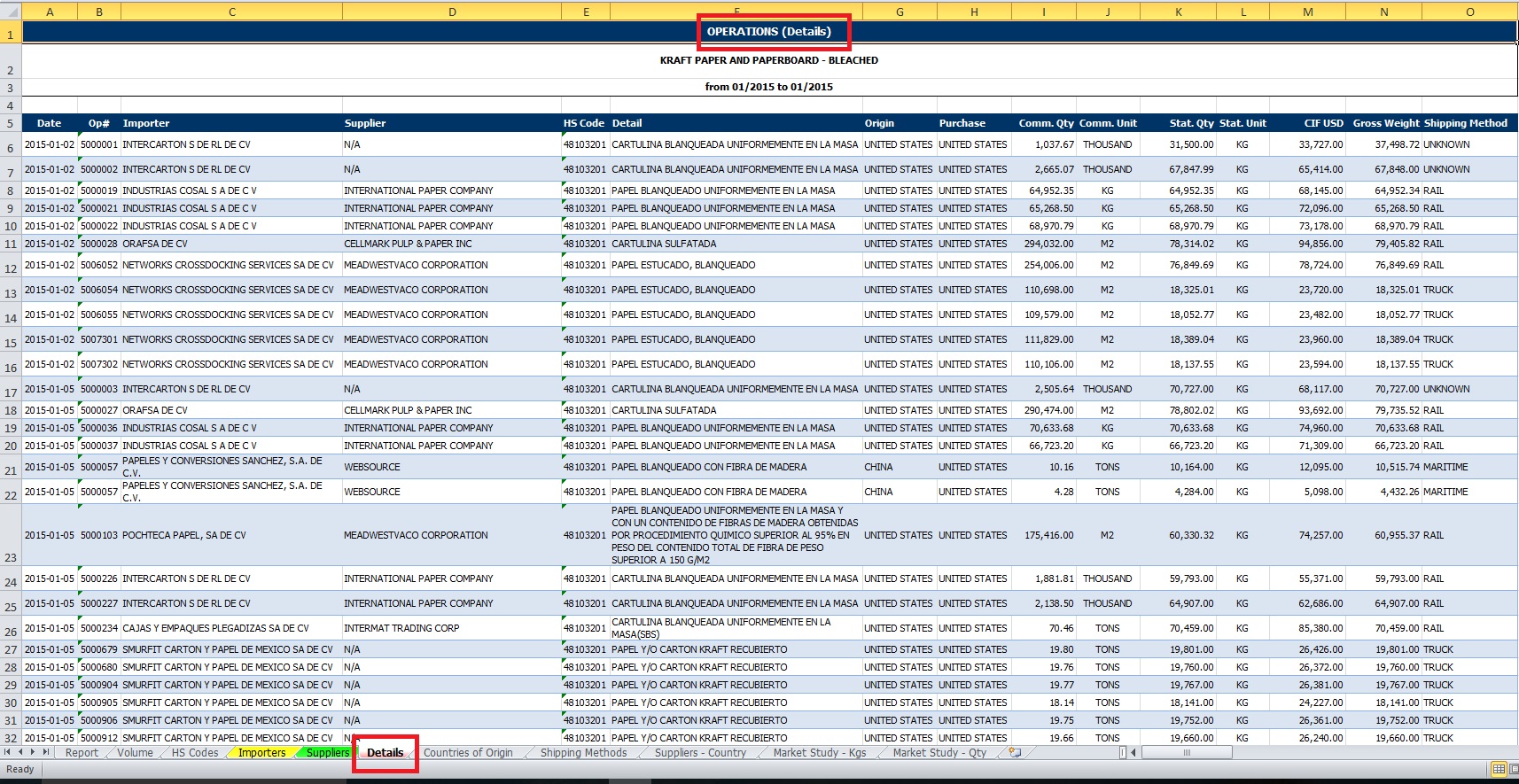Jump to first sheet with navigation arrow
Image resolution: width=1519 pixels, height=784 pixels.
(8, 752)
